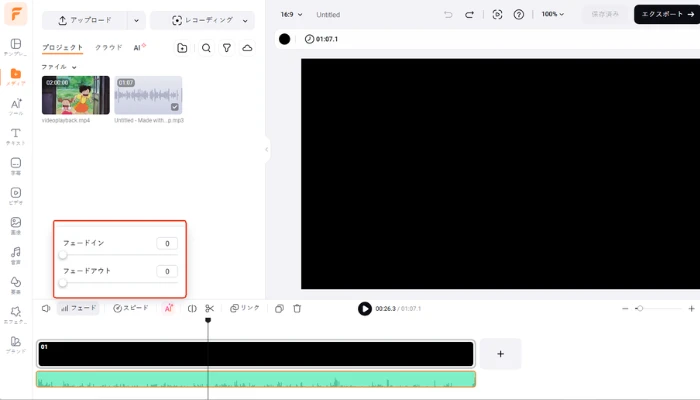This screenshot has width=700, height=400.
Task: Open the Image sidebar panel
Action: 16,226
